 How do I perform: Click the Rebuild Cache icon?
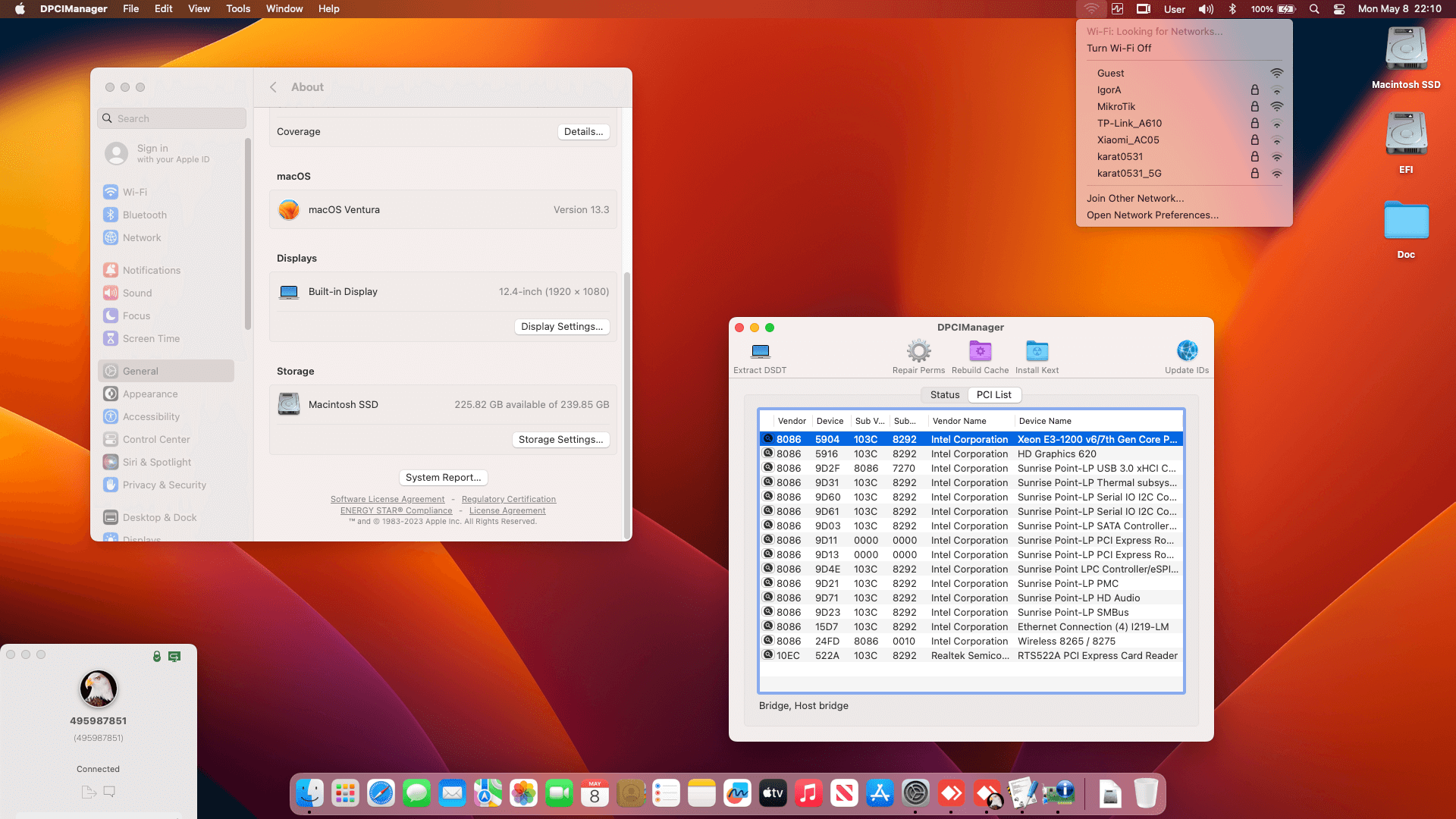click(980, 351)
